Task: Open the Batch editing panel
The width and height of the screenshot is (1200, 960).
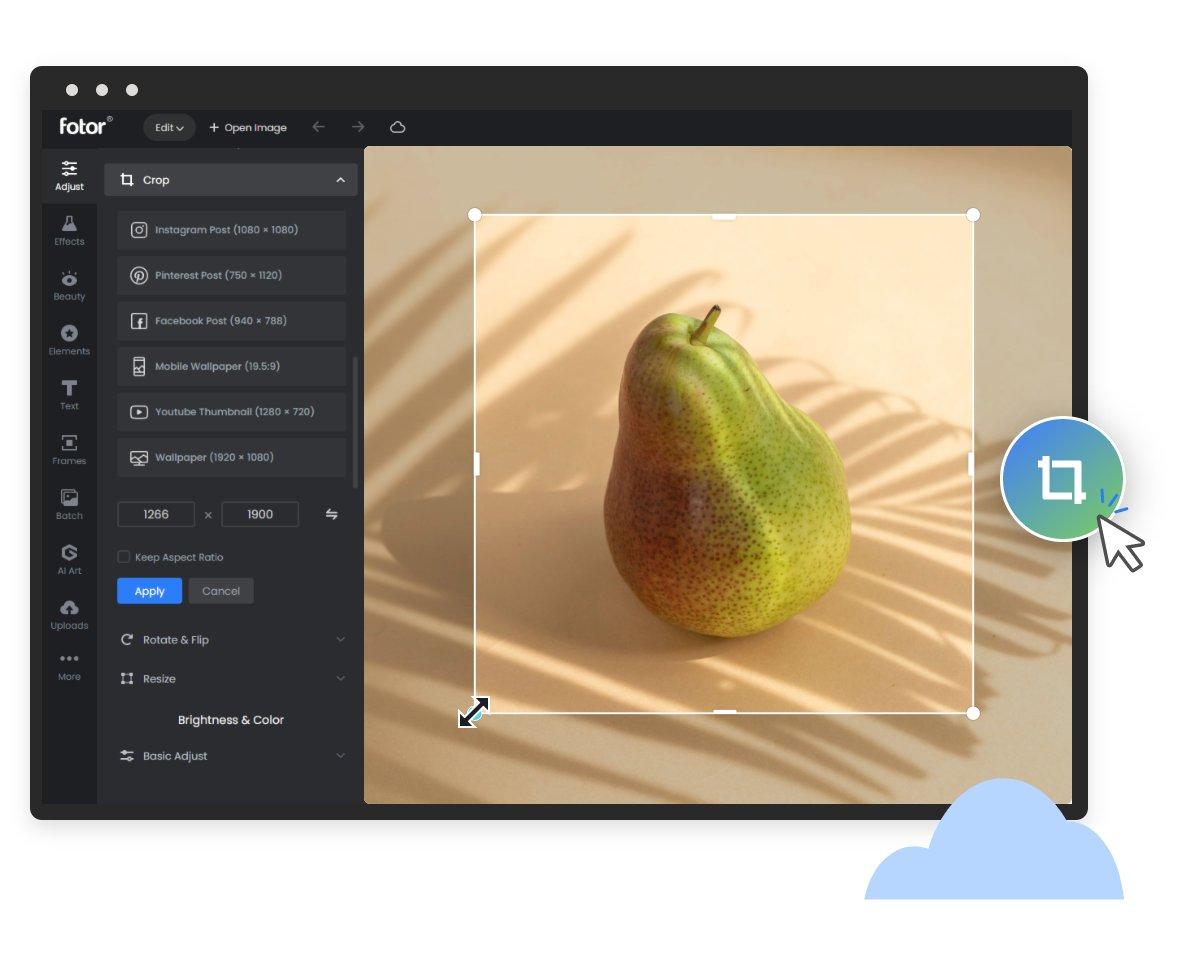Action: (x=68, y=504)
